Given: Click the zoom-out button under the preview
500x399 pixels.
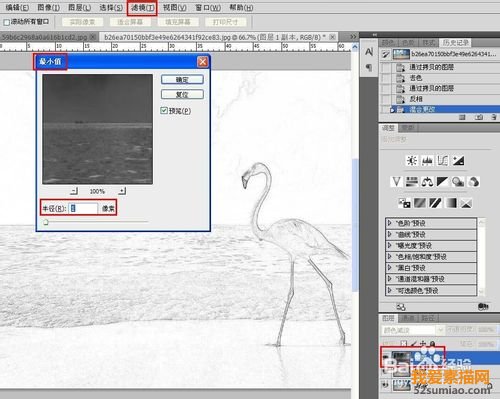Looking at the screenshot, I should coord(74,191).
